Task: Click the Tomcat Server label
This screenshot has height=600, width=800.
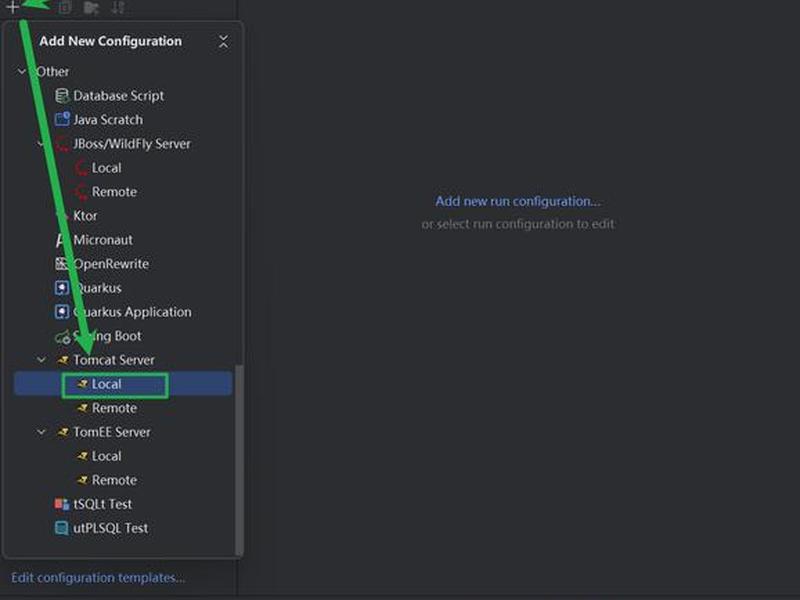Action: 114,360
